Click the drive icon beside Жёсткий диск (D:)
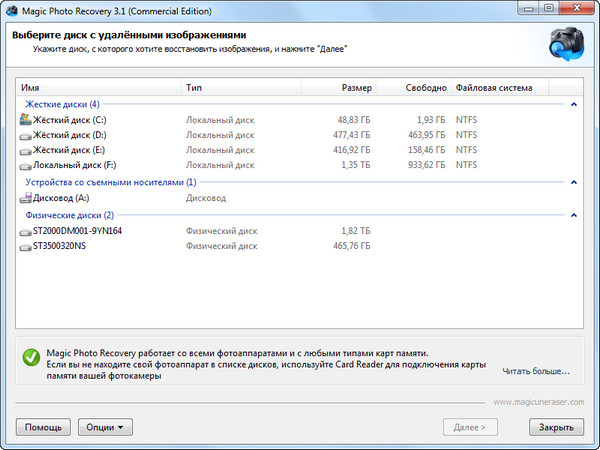The height and width of the screenshot is (450, 600). (x=25, y=135)
